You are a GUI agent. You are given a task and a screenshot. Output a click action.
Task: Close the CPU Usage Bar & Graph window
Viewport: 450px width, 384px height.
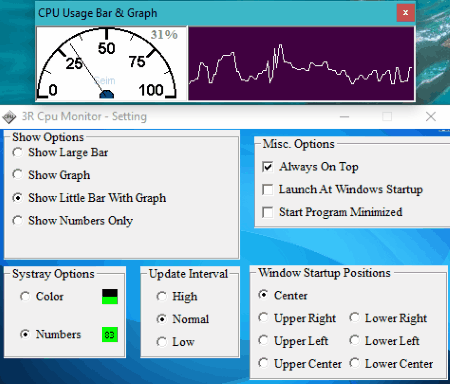tap(405, 13)
